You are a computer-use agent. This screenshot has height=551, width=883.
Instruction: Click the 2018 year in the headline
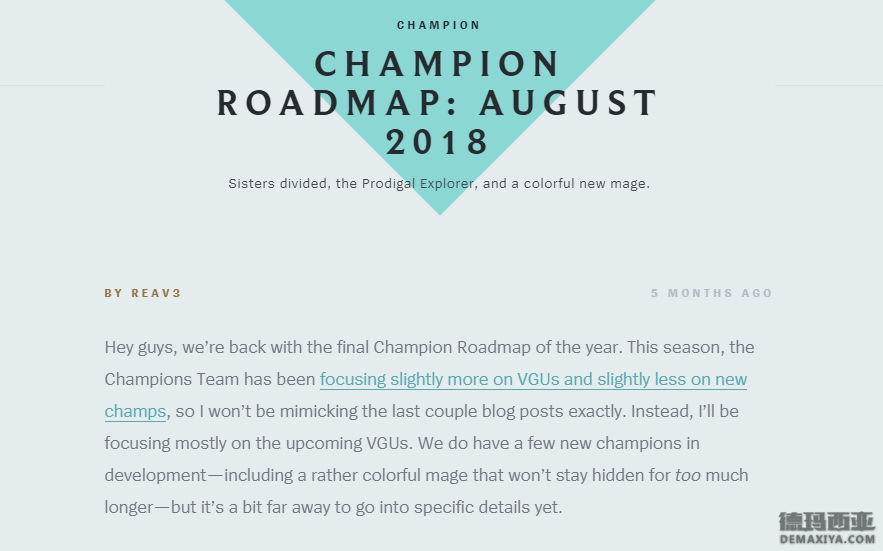pos(438,141)
